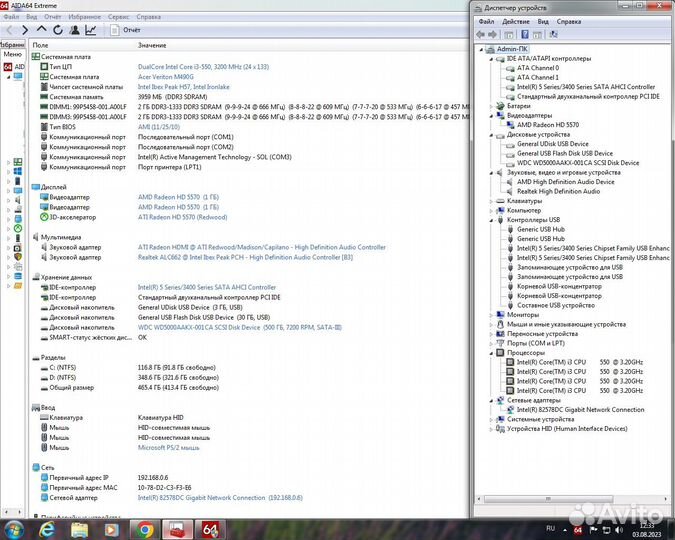Open the Избранное menu in AIDA64
675x540 pixels.
84,17
